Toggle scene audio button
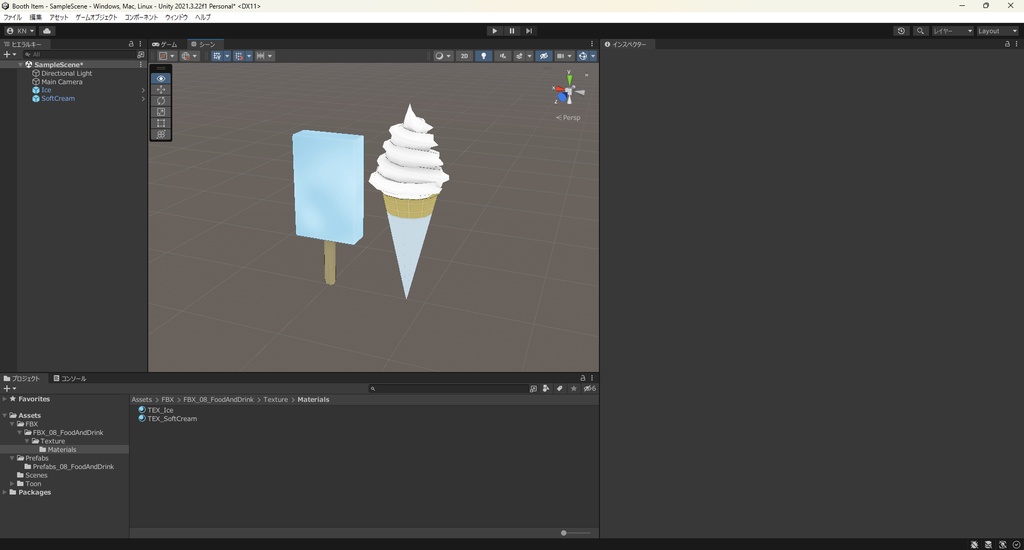This screenshot has height=550, width=1024. pos(502,56)
